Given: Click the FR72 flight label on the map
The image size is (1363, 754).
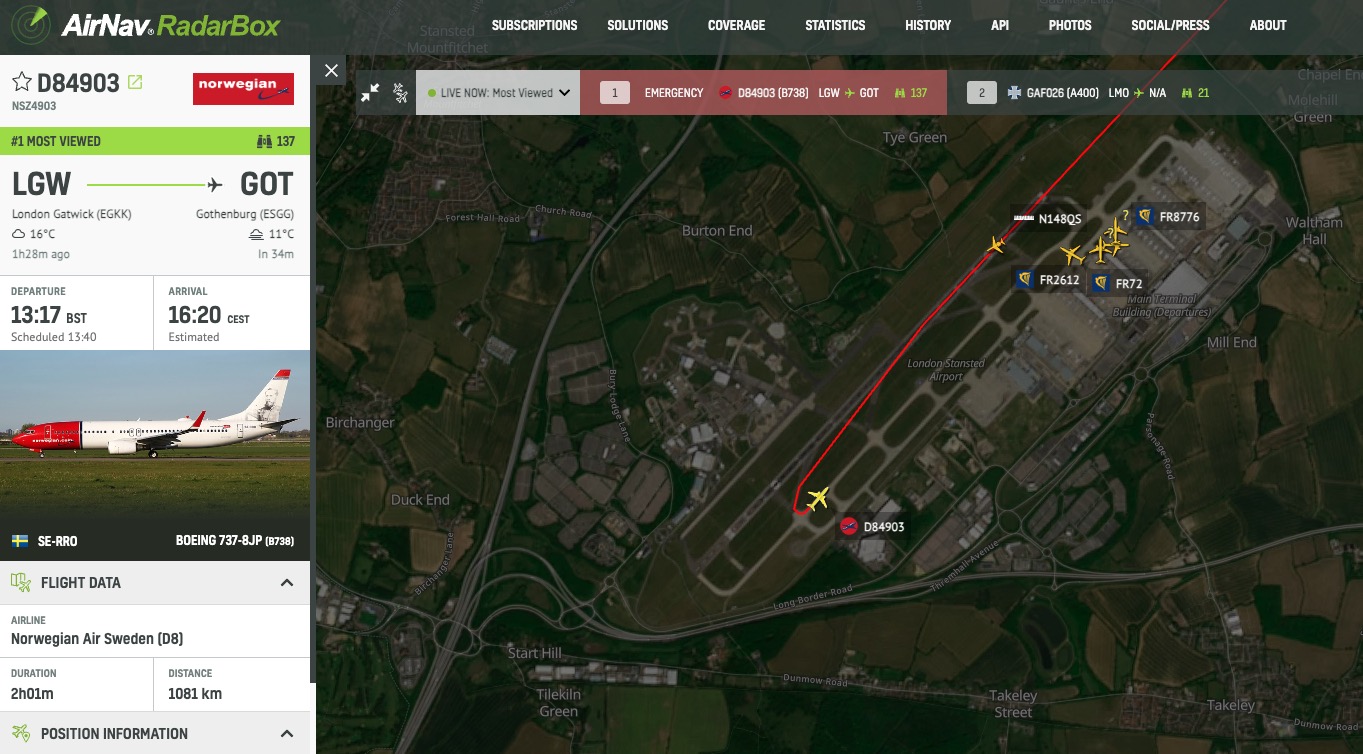Looking at the screenshot, I should pos(1129,284).
